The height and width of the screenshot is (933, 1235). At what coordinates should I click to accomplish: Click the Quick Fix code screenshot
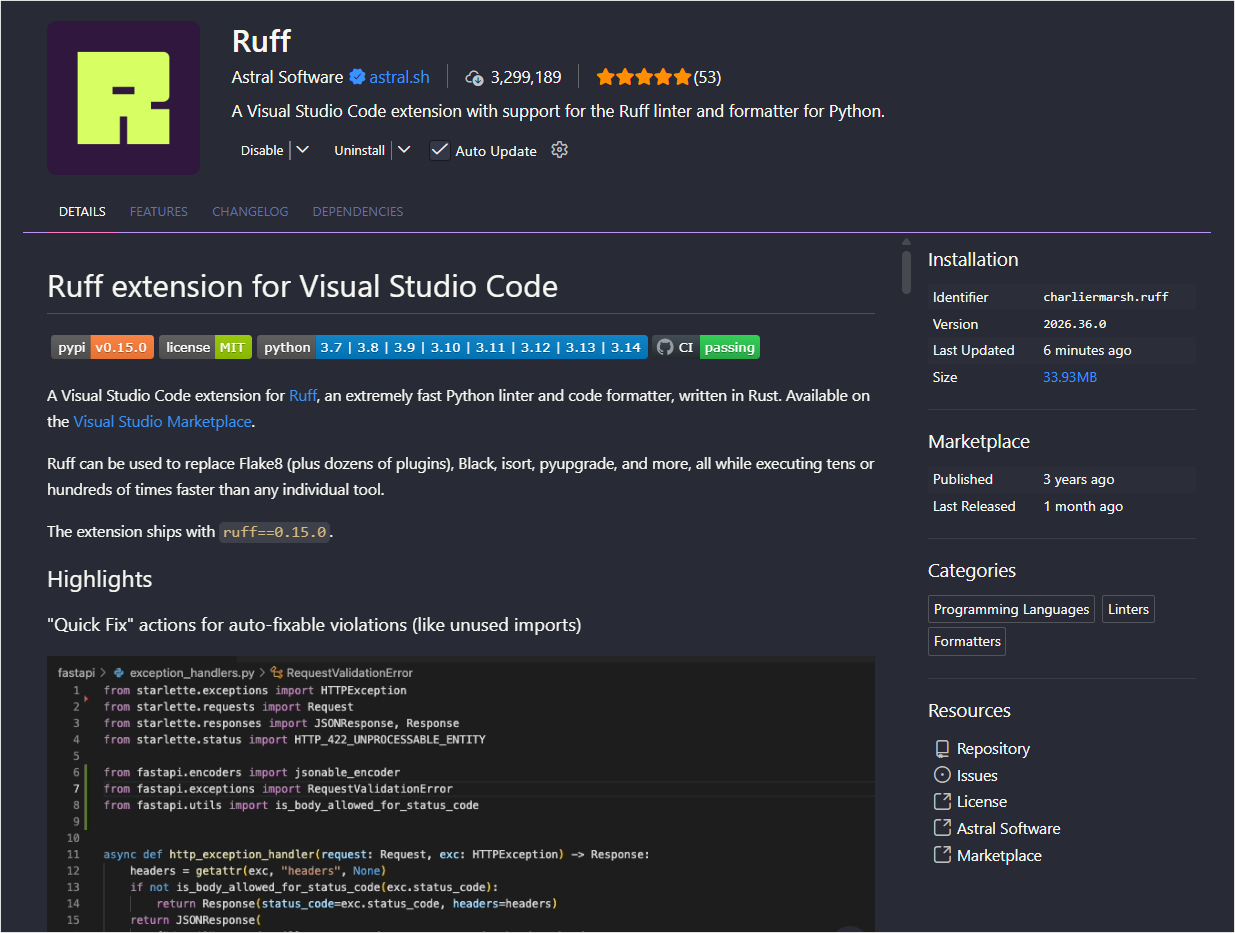460,795
